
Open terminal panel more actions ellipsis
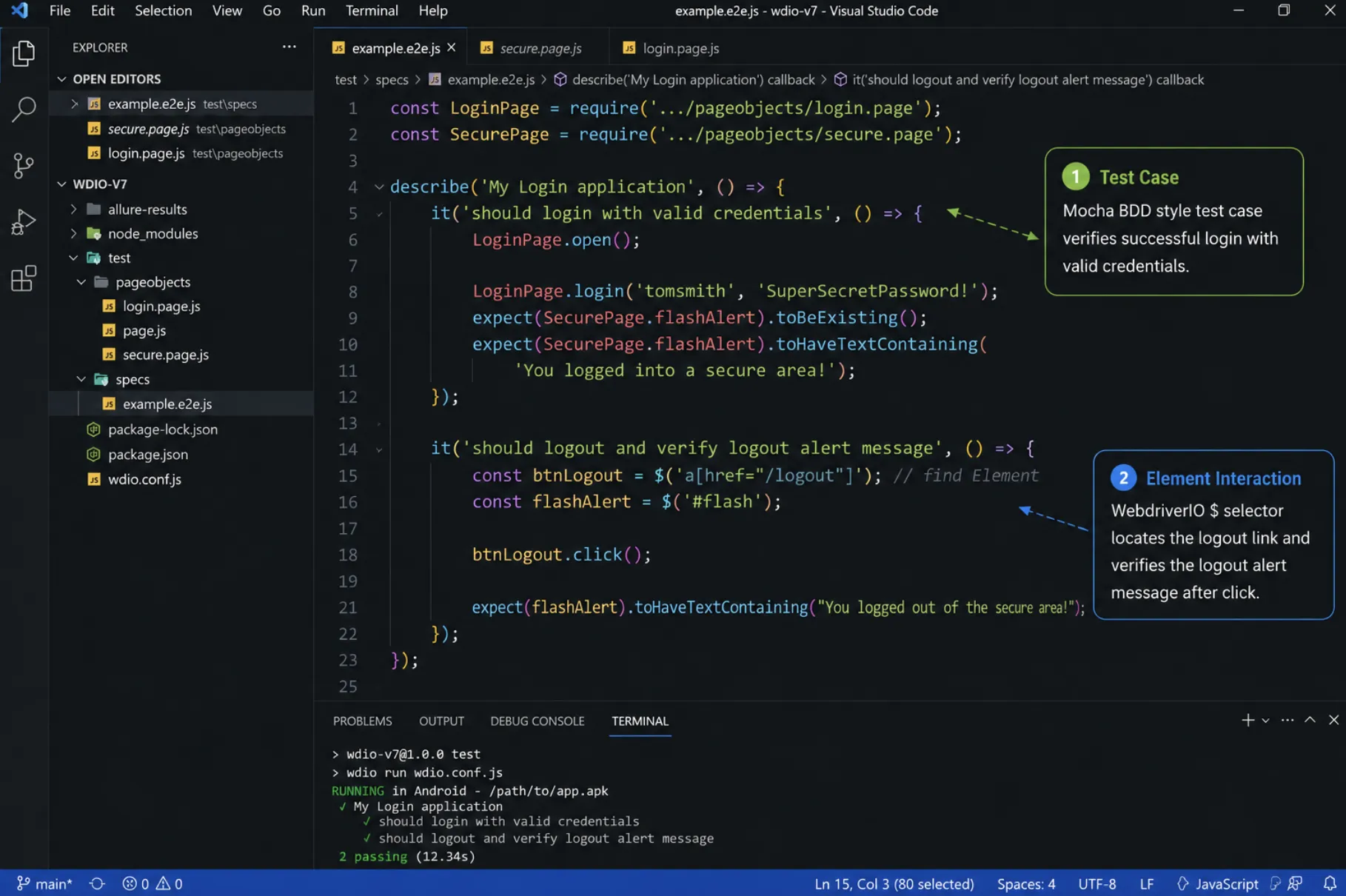coord(1288,720)
